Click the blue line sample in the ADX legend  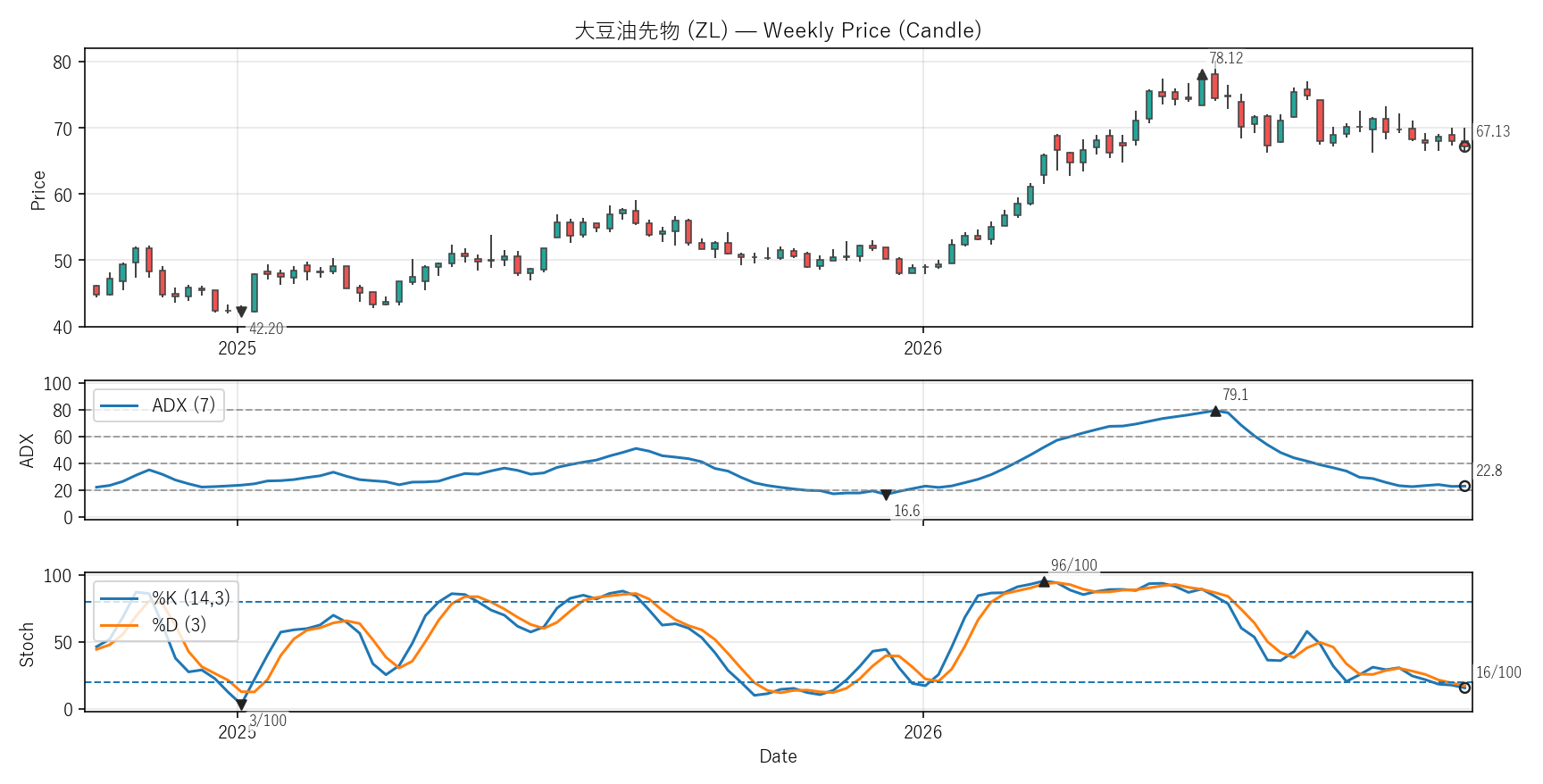(x=120, y=406)
